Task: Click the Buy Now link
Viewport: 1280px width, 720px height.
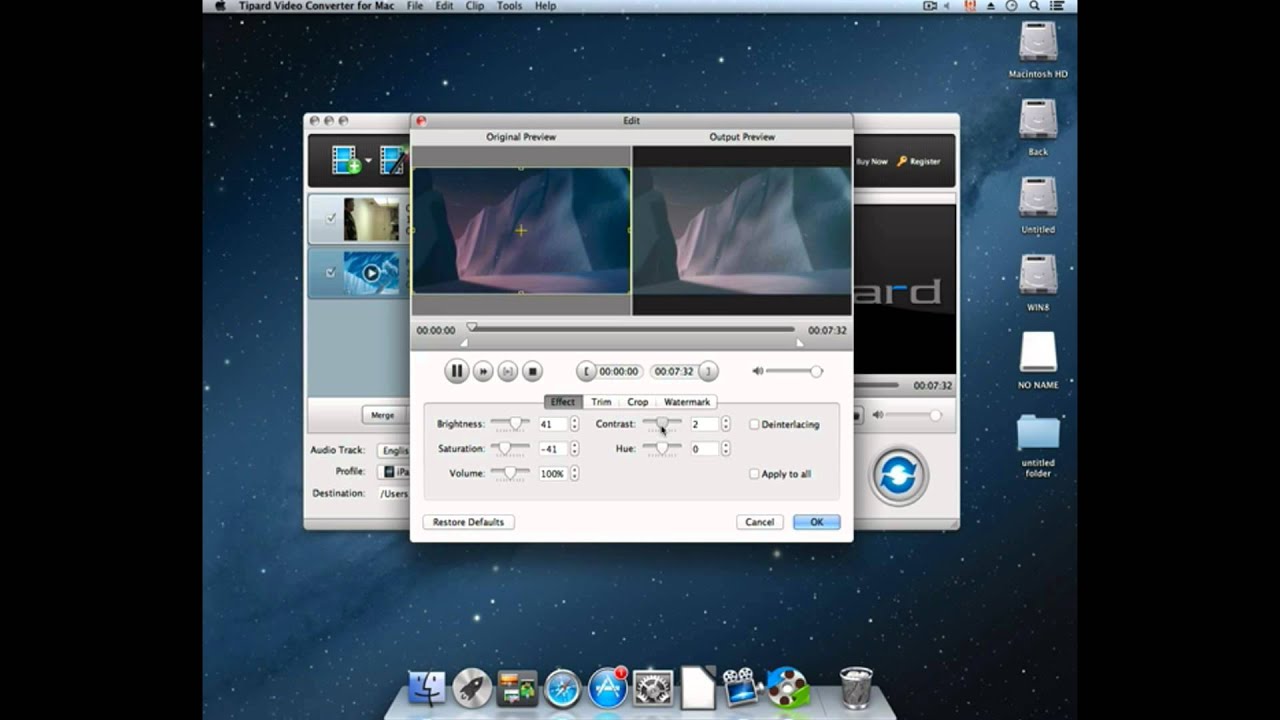Action: click(871, 161)
